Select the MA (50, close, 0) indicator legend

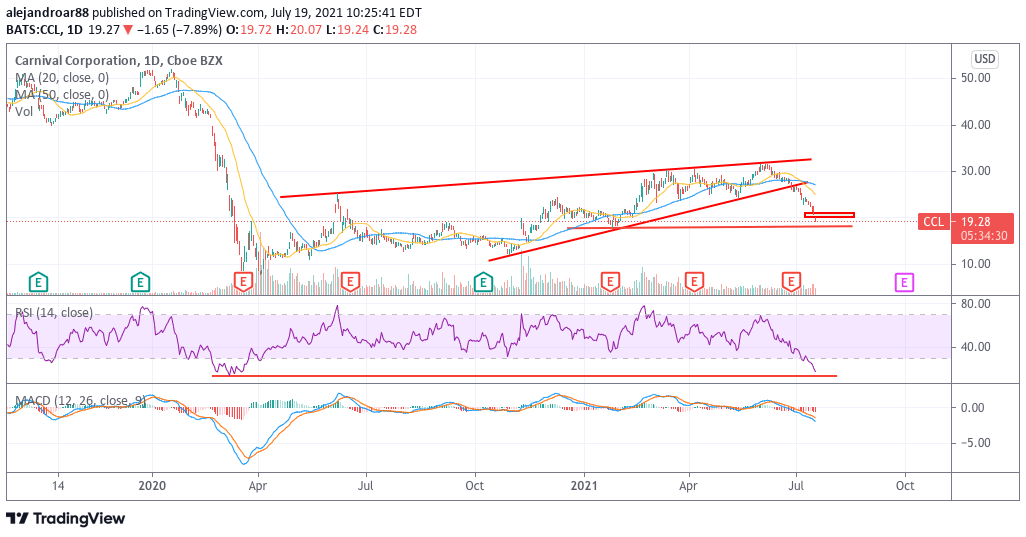tap(62, 95)
